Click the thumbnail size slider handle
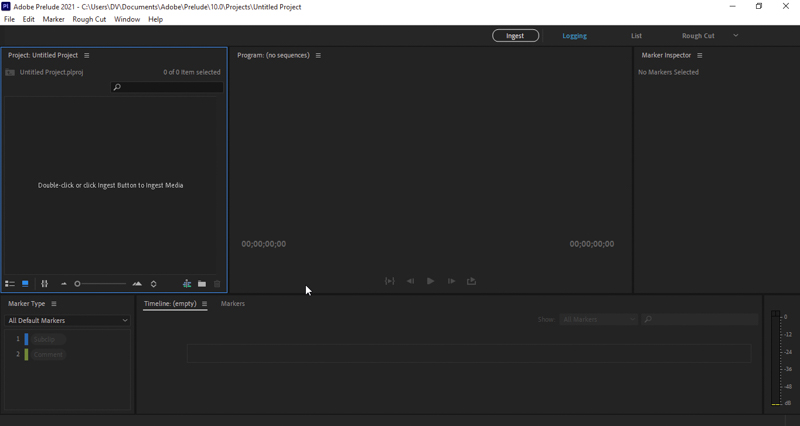This screenshot has height=426, width=800. [77, 284]
